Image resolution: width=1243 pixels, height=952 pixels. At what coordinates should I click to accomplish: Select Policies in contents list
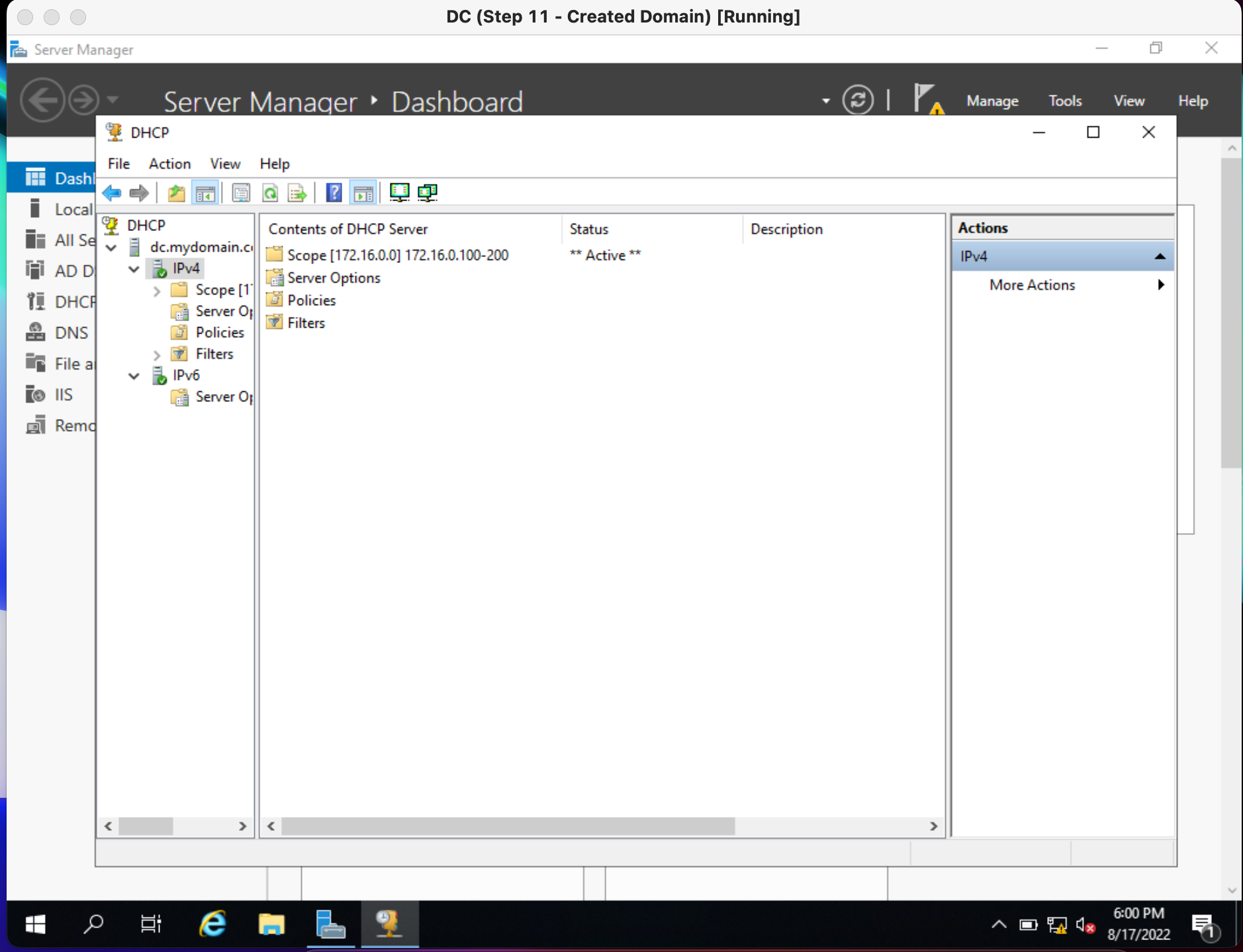tap(311, 301)
